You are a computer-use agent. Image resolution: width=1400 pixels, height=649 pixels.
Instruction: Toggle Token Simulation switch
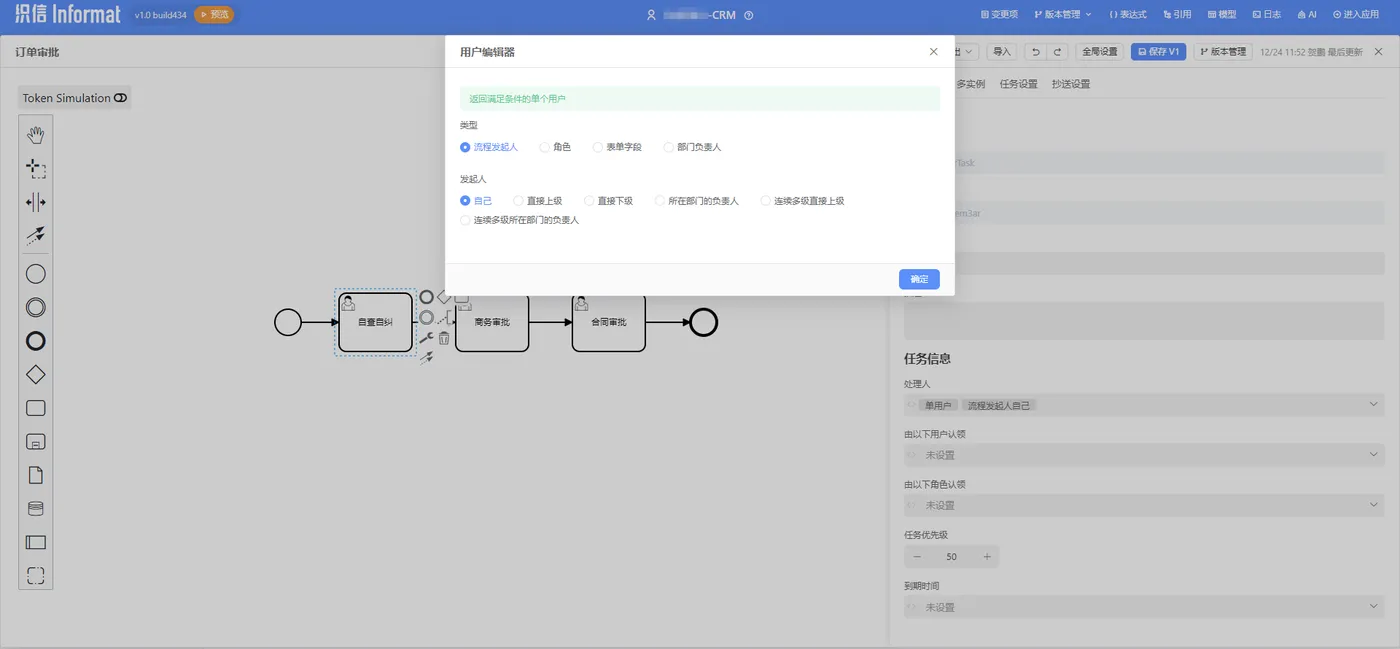pyautogui.click(x=121, y=98)
